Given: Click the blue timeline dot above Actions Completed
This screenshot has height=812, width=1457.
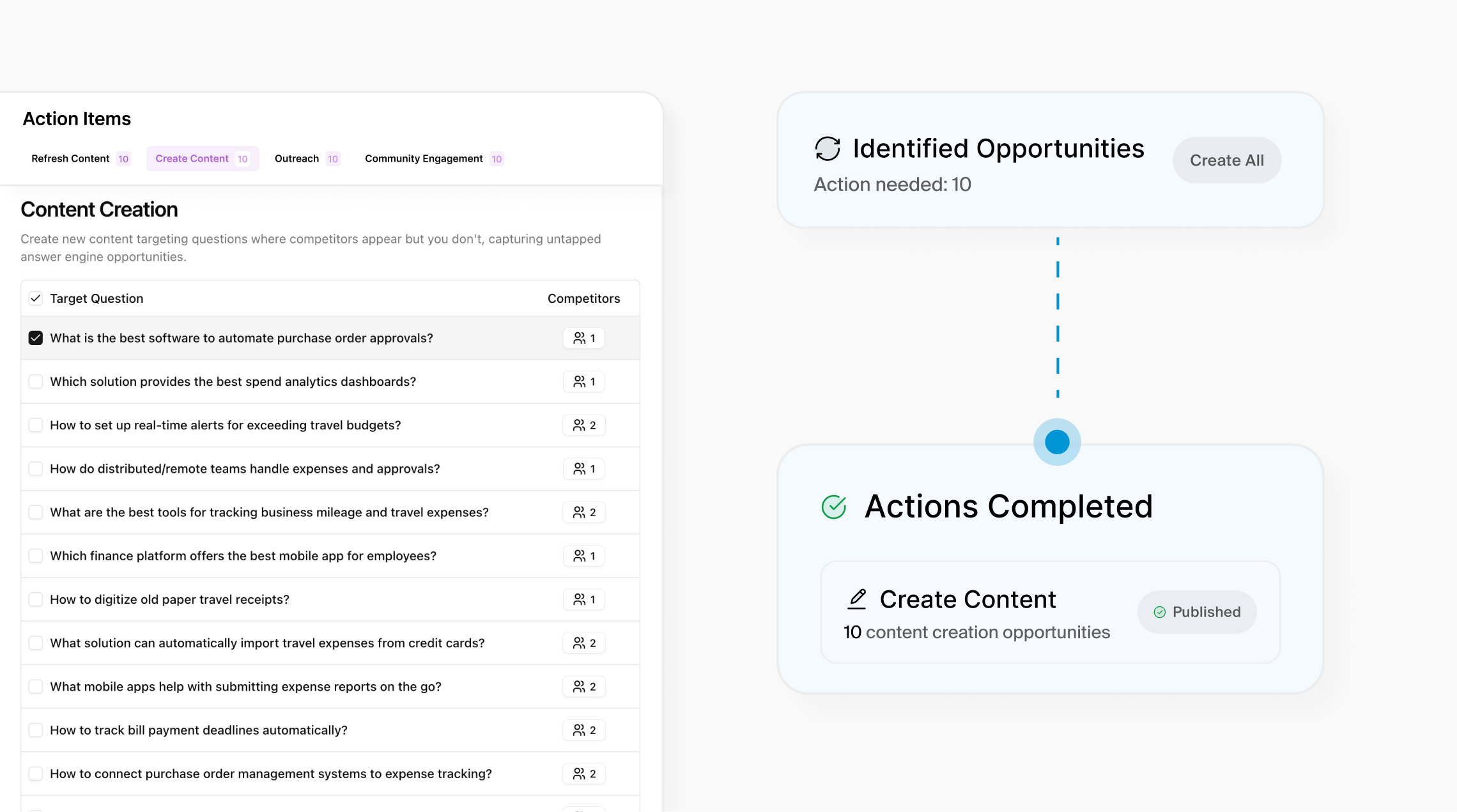Looking at the screenshot, I should (1057, 442).
